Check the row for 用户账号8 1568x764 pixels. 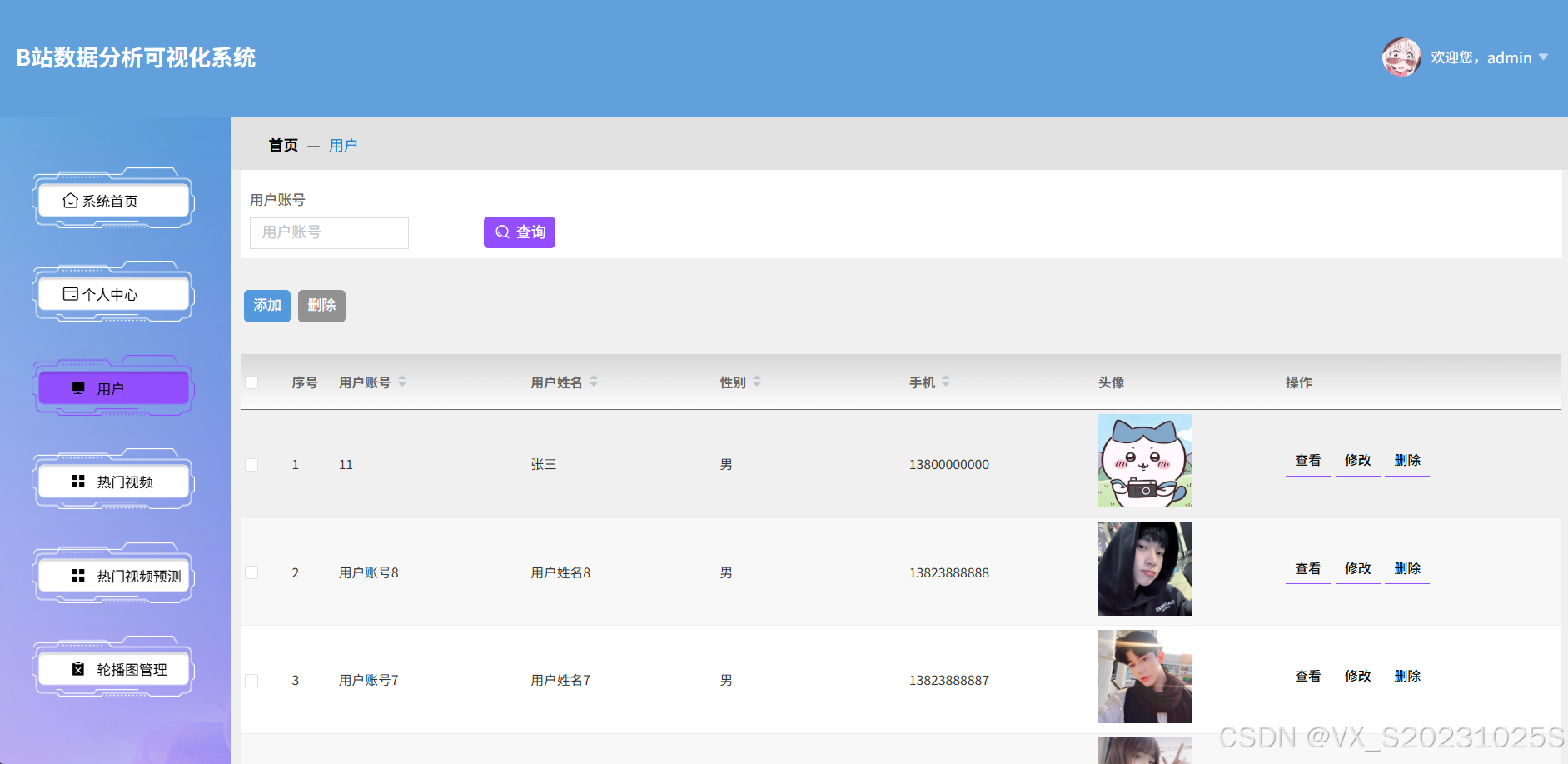251,572
